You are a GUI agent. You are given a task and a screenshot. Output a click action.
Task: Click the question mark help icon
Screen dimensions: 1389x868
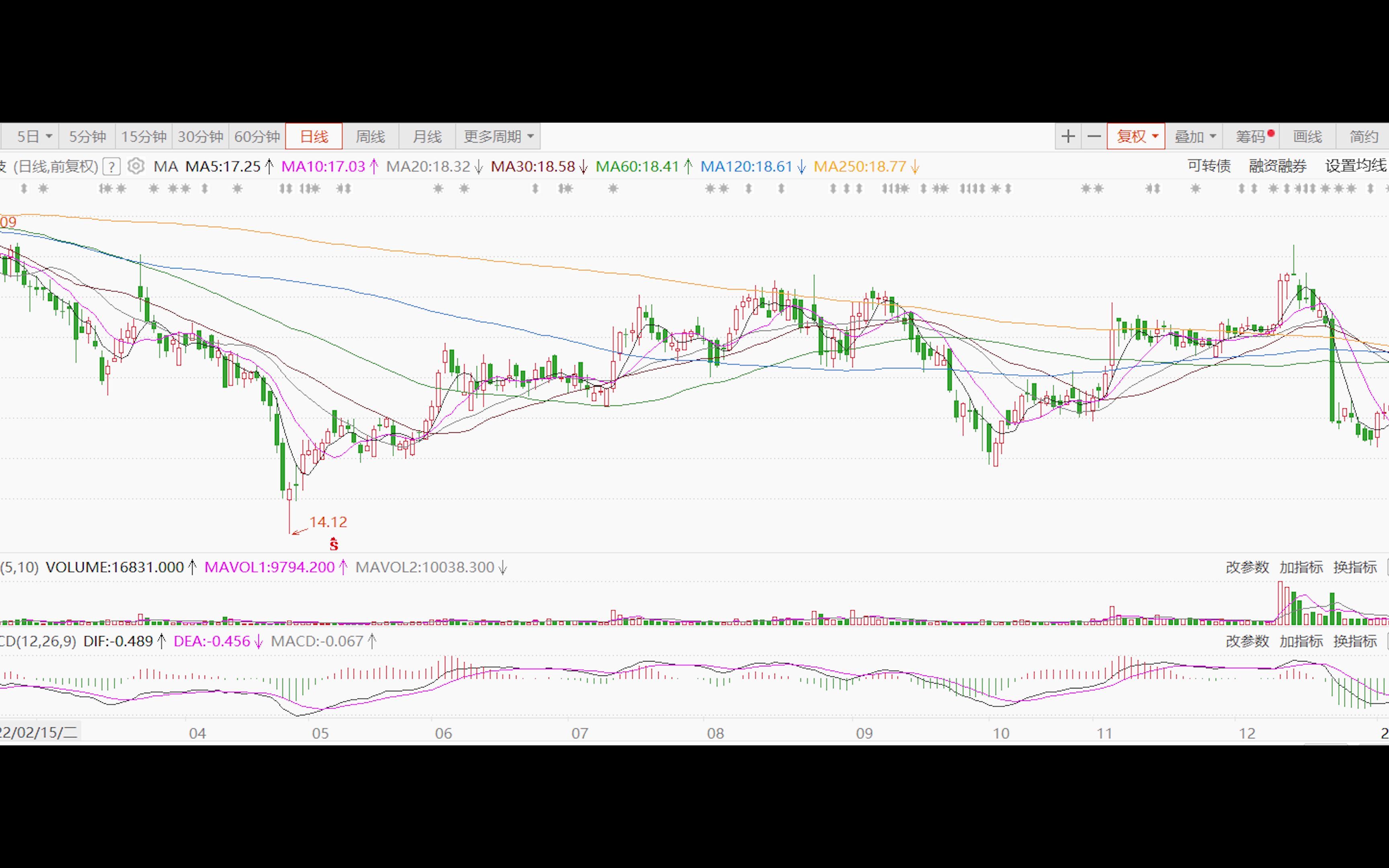[x=111, y=167]
